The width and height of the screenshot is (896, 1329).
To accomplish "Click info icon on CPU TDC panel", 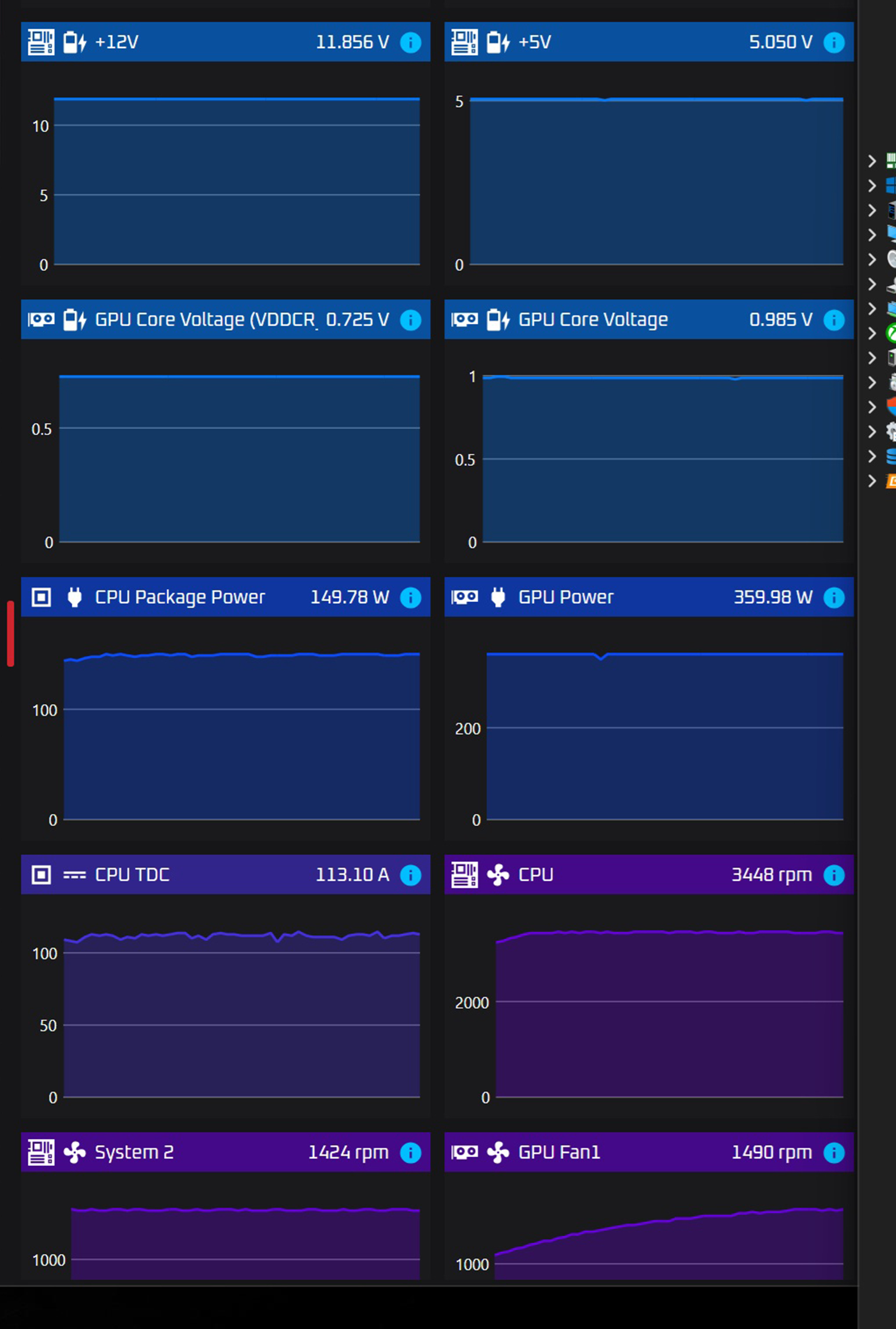I will [410, 875].
